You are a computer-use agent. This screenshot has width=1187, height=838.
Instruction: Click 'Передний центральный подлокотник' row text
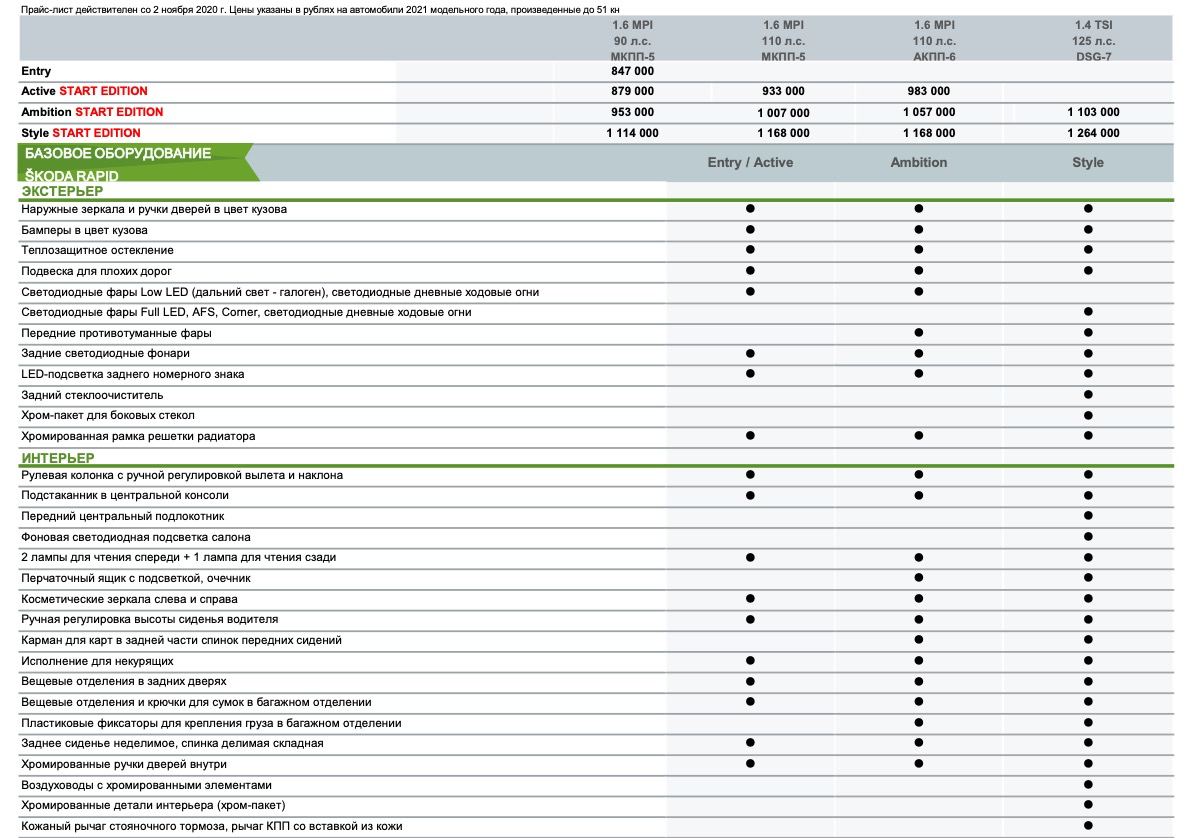pyautogui.click(x=123, y=516)
